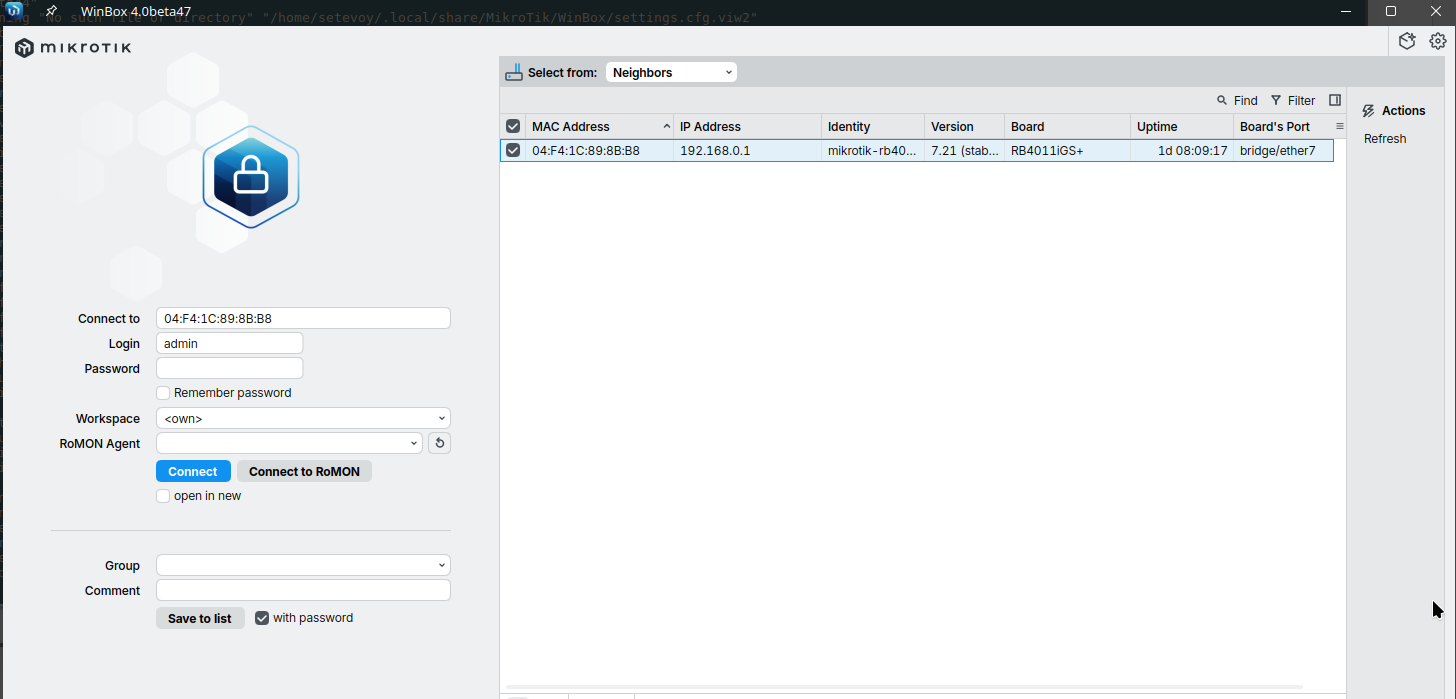Screen dimensions: 1456x699
Task: Expand the Workspace dropdown
Action: [303, 418]
